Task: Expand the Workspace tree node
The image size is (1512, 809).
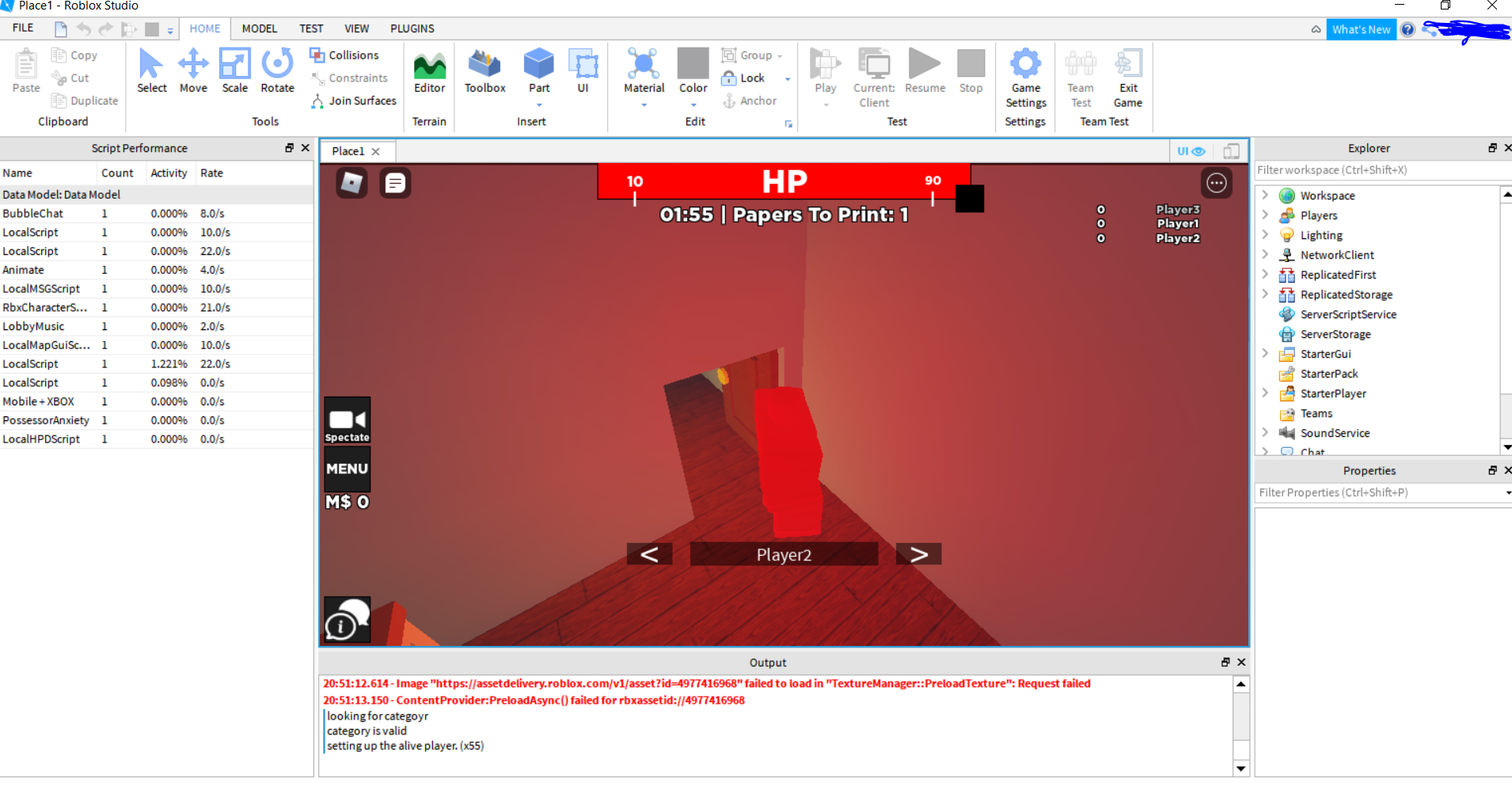Action: (1265, 196)
